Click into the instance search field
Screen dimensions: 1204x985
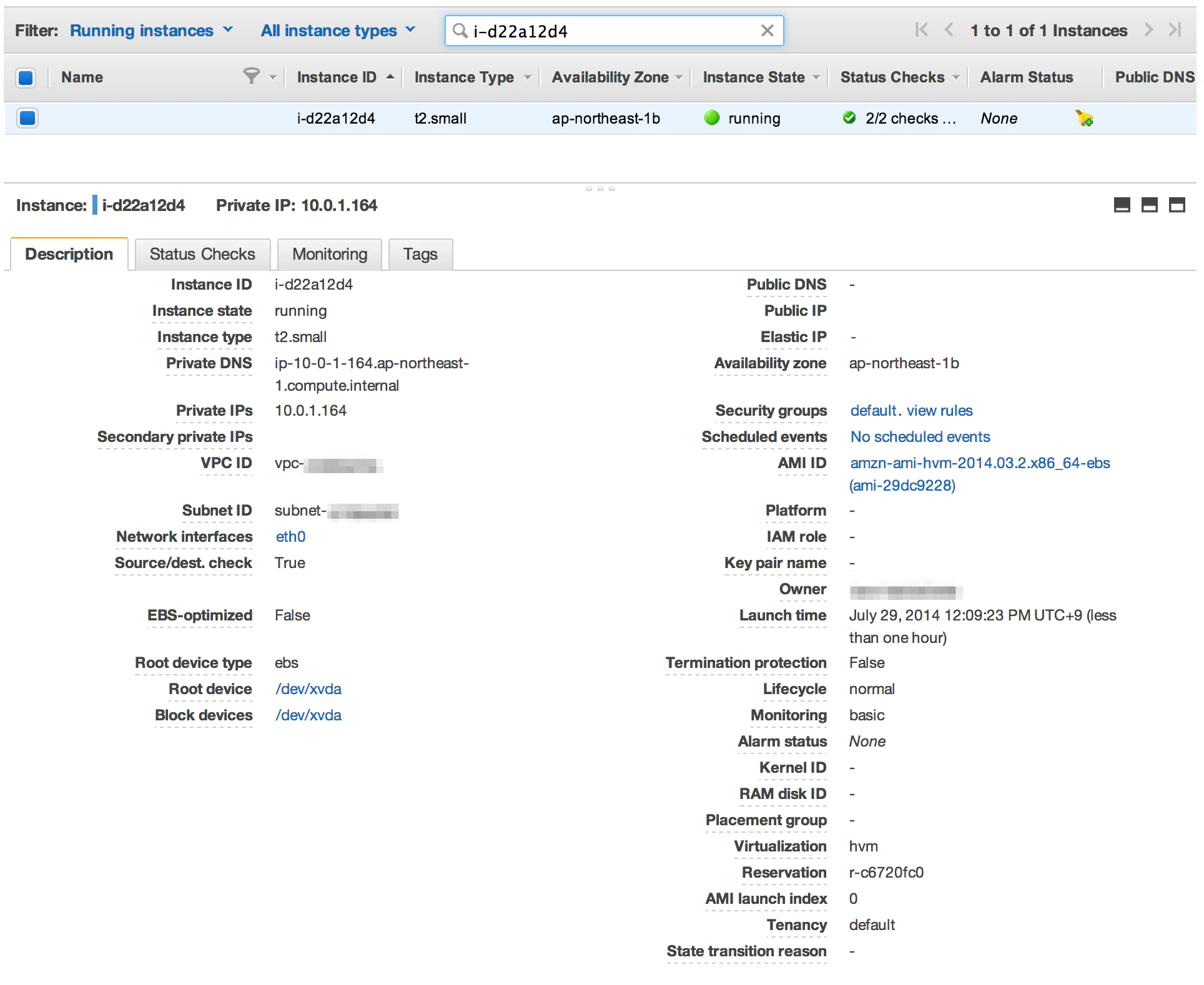coord(614,31)
